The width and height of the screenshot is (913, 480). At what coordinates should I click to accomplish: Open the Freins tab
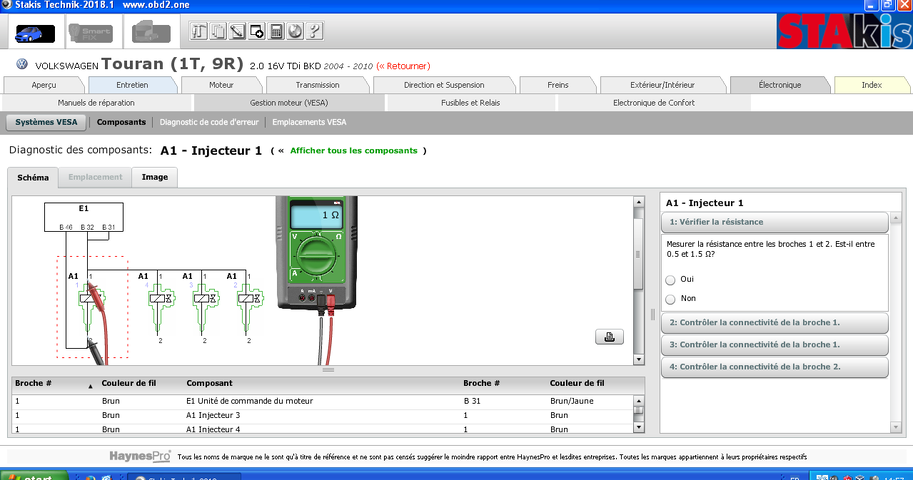pos(558,85)
